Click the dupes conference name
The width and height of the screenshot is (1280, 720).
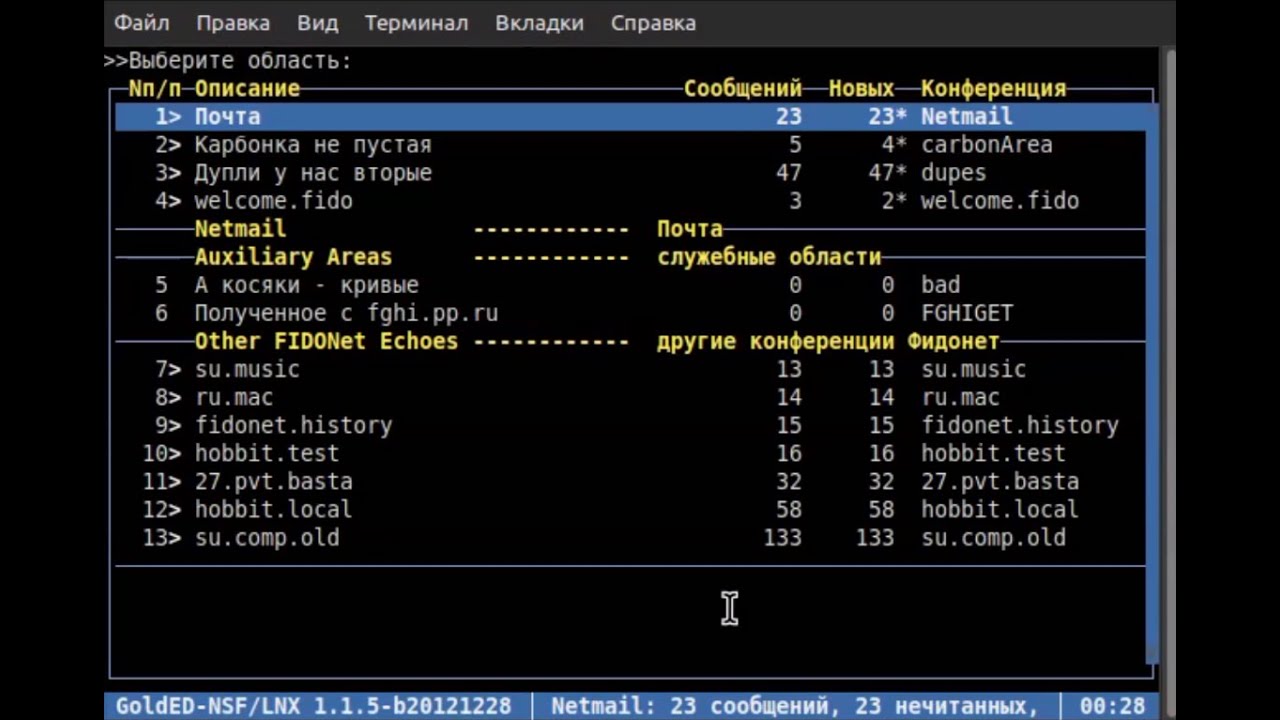click(954, 173)
